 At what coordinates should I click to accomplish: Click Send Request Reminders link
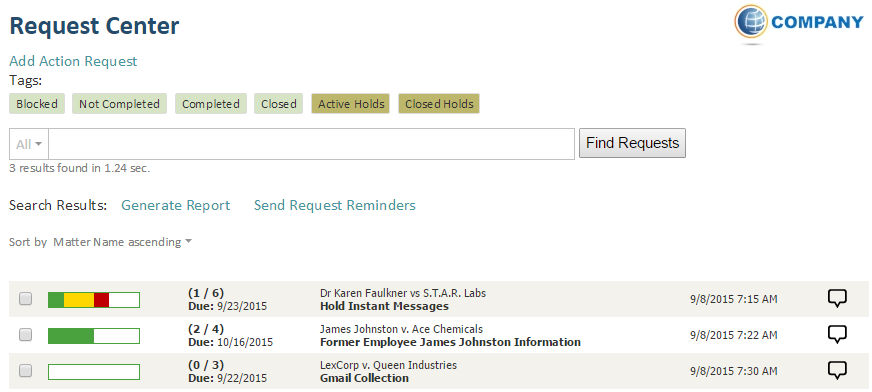pyautogui.click(x=335, y=205)
